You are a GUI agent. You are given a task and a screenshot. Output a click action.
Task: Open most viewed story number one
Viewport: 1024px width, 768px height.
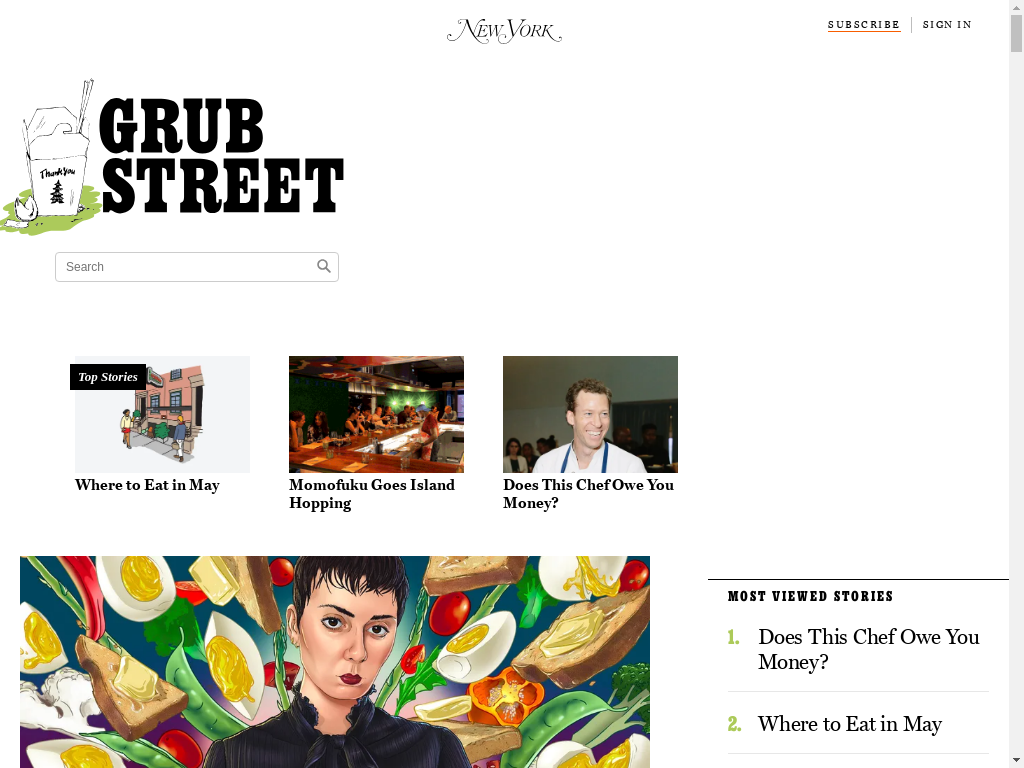click(x=869, y=649)
